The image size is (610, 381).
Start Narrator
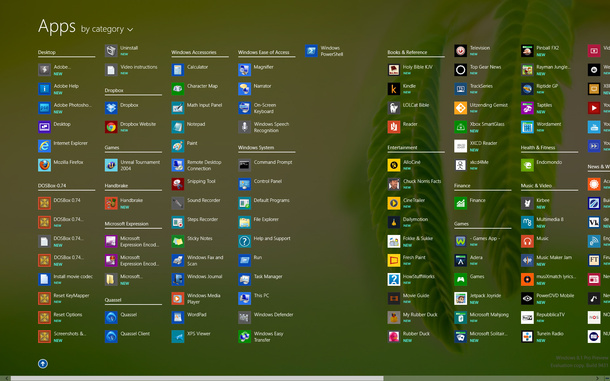[x=255, y=89]
